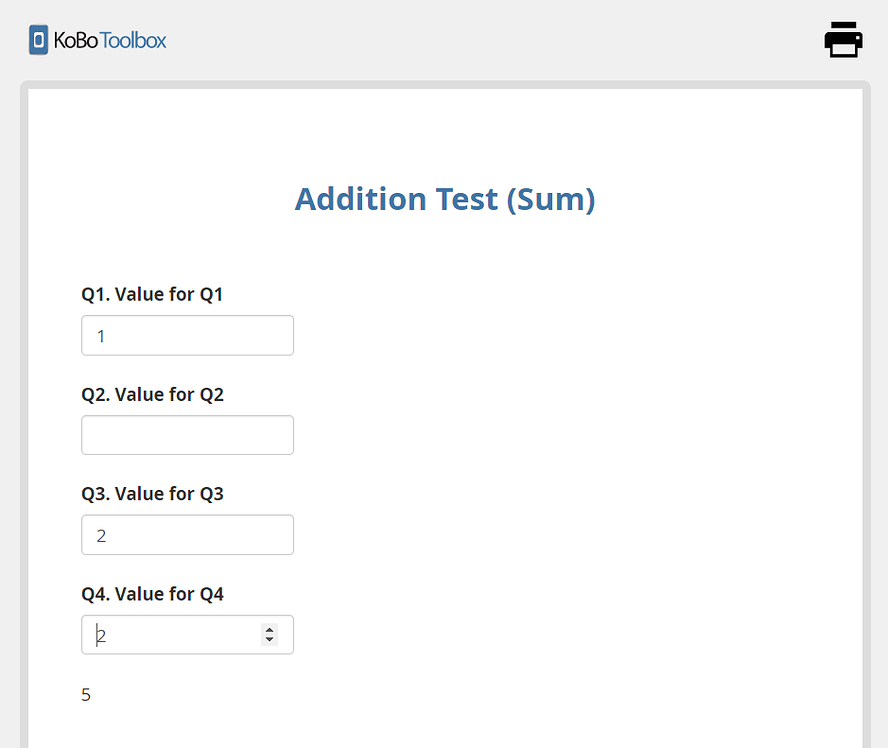Focus the Q3 input containing value 2
This screenshot has height=748, width=888.
point(187,534)
